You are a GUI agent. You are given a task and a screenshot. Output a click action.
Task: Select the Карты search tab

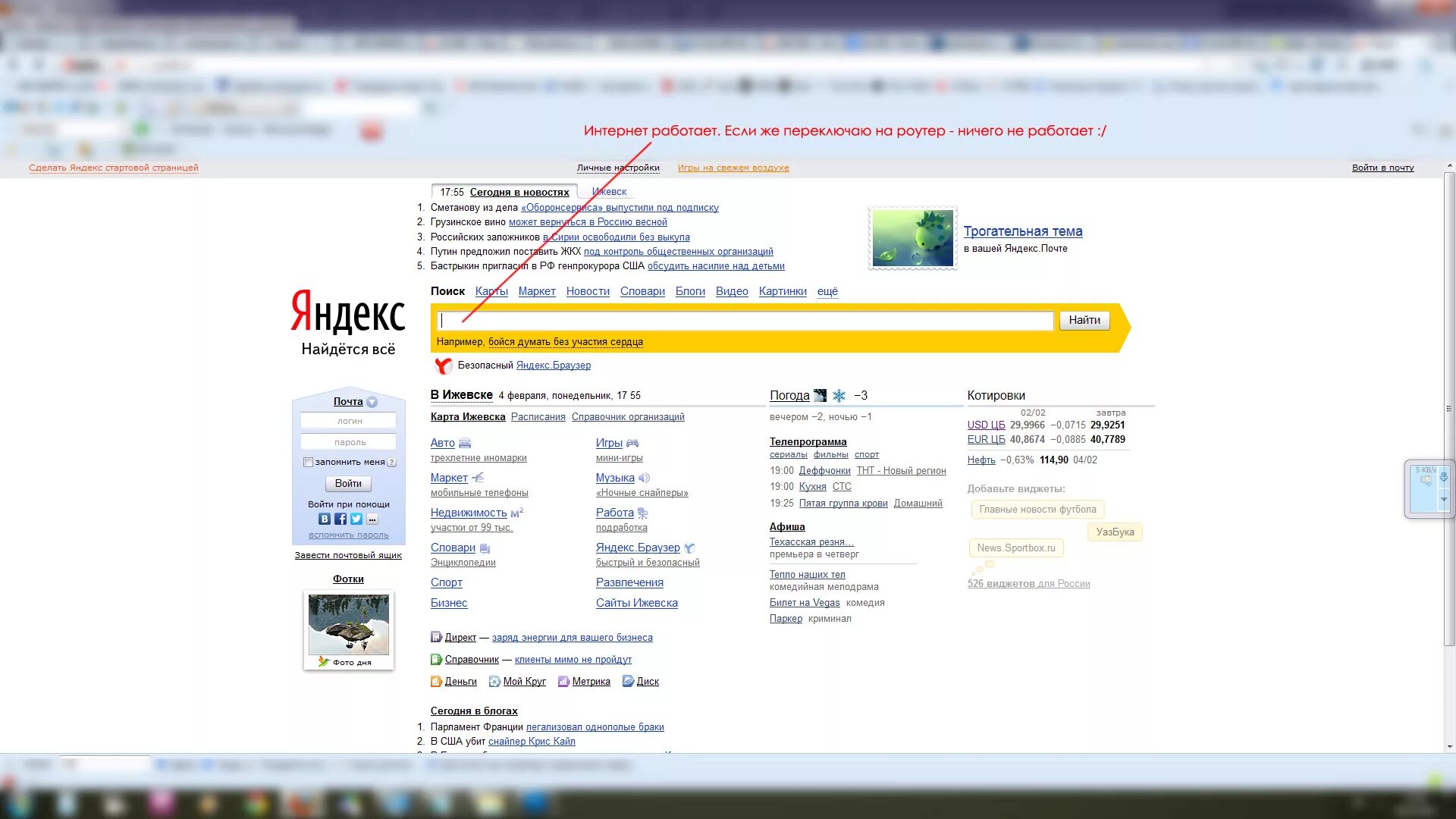pyautogui.click(x=491, y=291)
